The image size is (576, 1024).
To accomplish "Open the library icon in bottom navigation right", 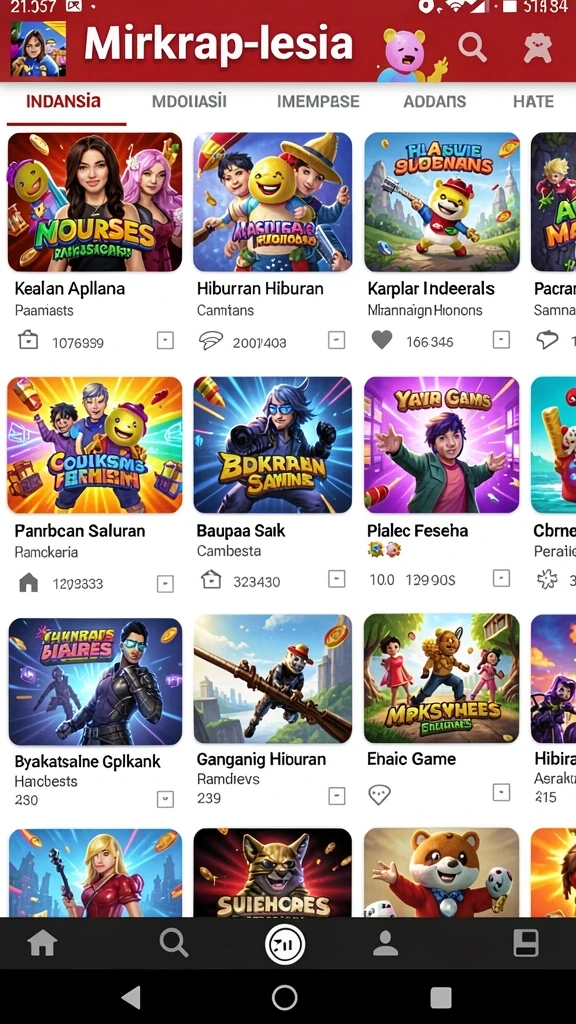I will click(x=526, y=943).
